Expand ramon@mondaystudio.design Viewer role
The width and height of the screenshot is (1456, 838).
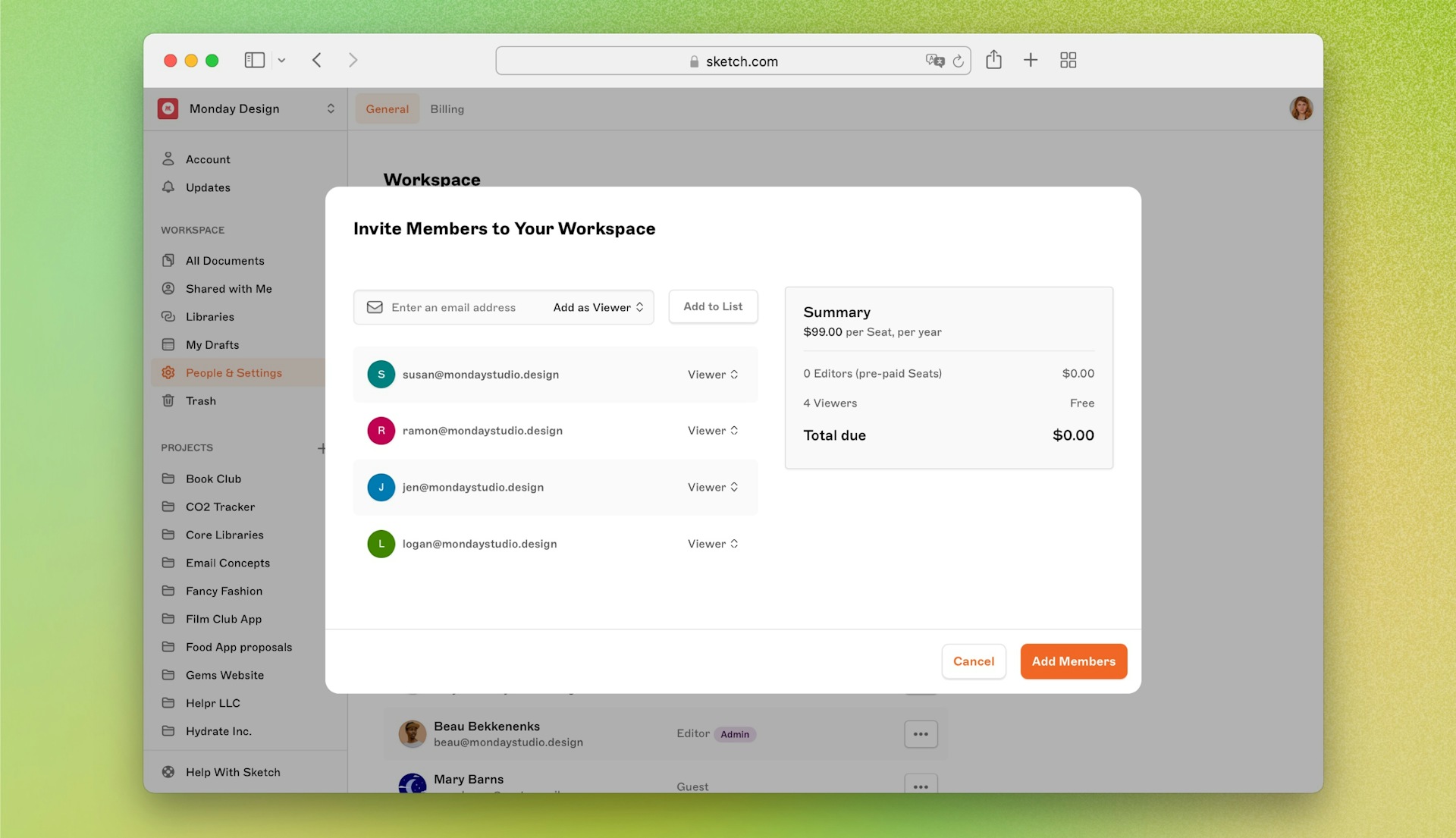click(713, 430)
